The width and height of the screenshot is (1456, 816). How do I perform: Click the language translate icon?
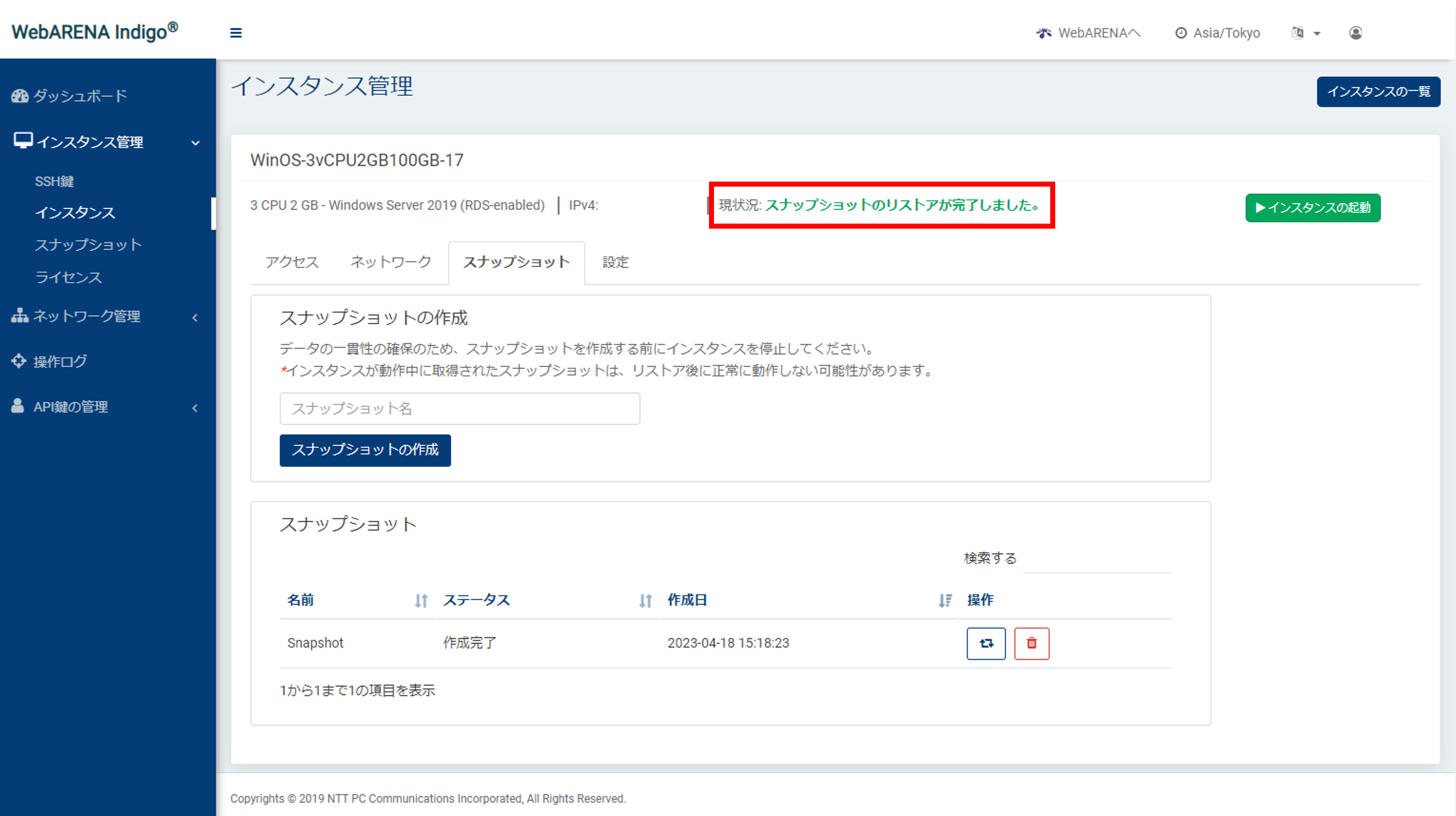[x=1298, y=33]
